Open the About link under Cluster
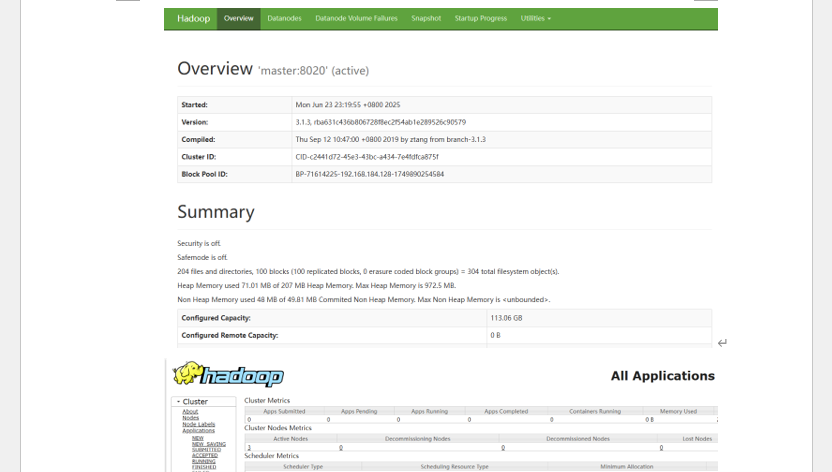 pos(190,411)
